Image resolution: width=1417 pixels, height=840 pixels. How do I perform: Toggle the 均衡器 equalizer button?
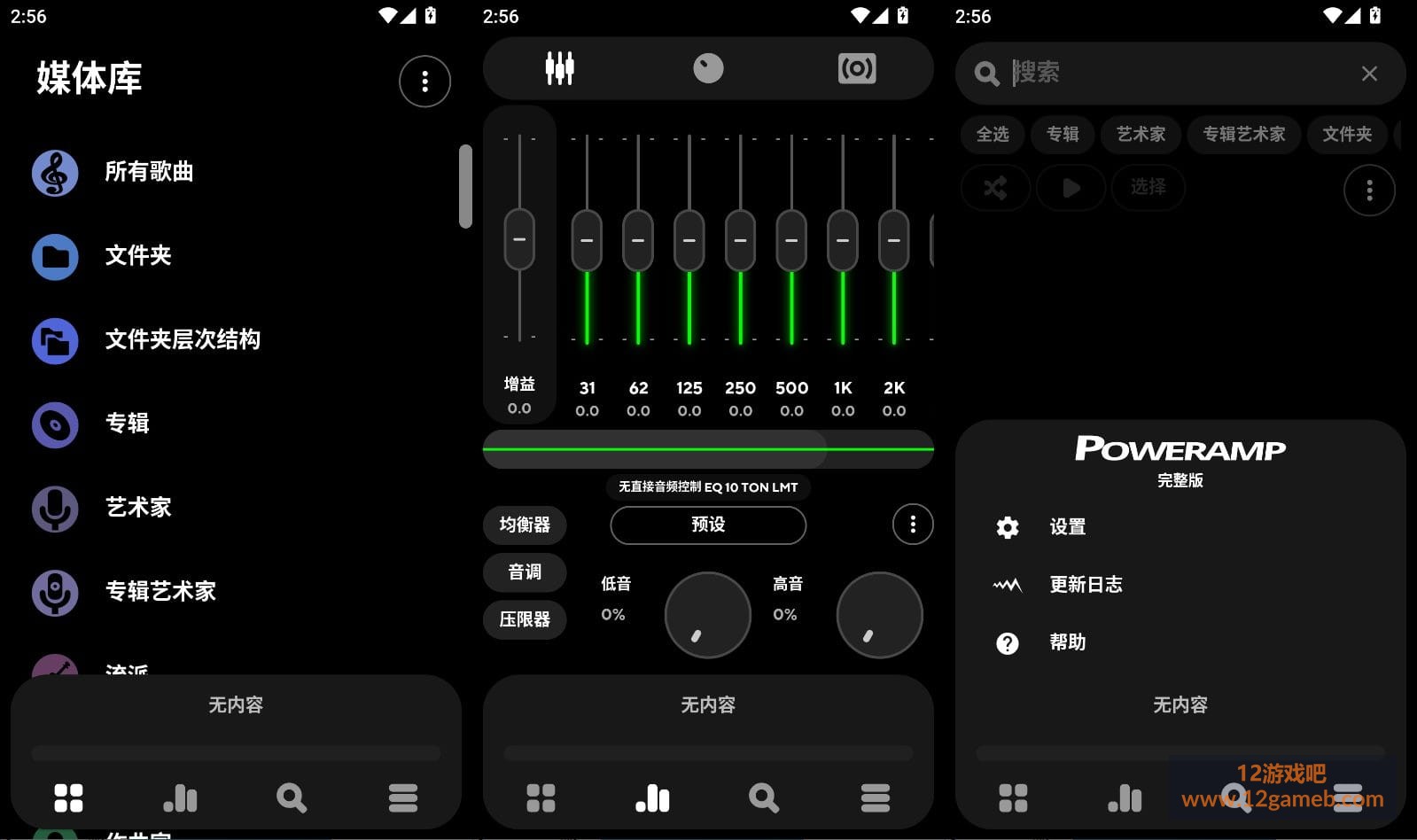[525, 525]
